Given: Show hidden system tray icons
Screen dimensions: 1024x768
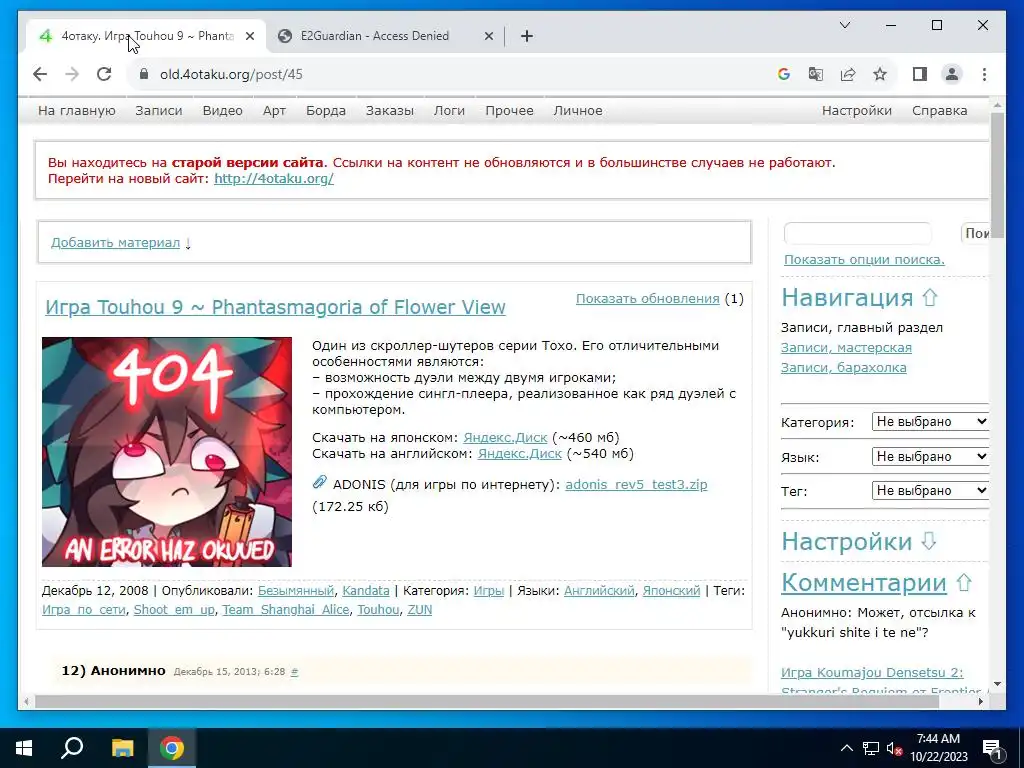Looking at the screenshot, I should coord(846,748).
